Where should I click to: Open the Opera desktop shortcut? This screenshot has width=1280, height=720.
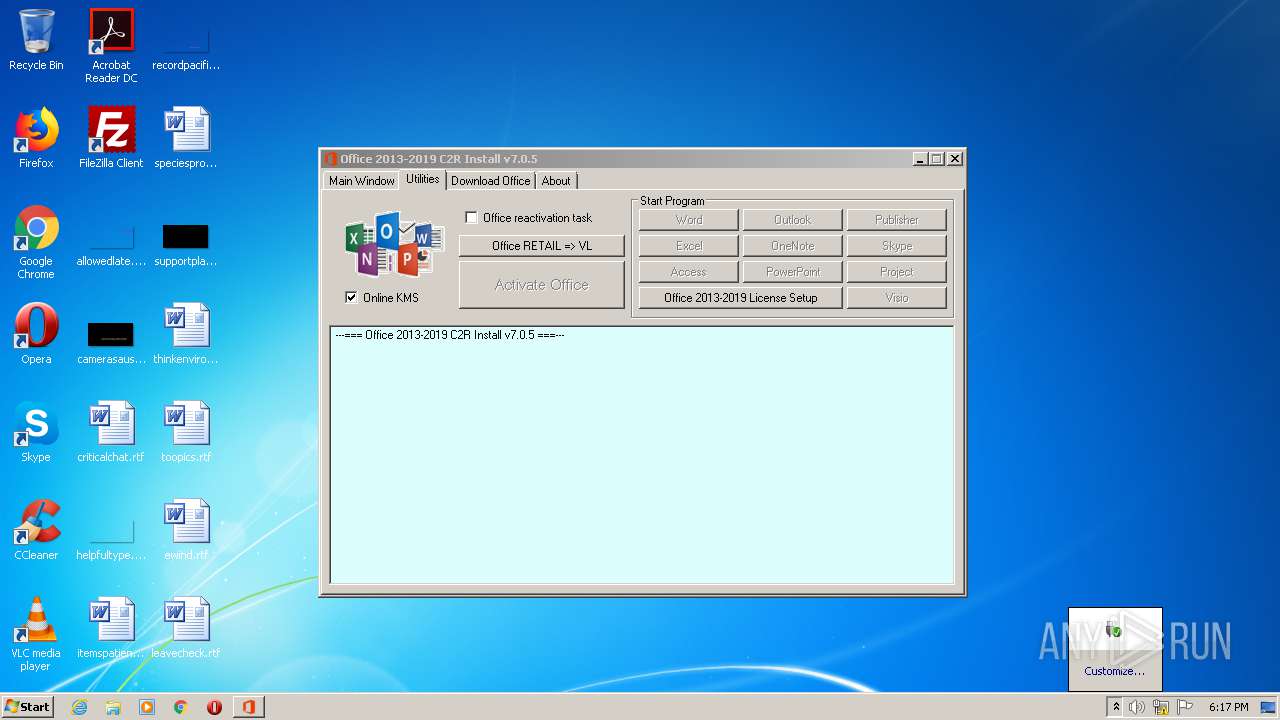[x=36, y=334]
